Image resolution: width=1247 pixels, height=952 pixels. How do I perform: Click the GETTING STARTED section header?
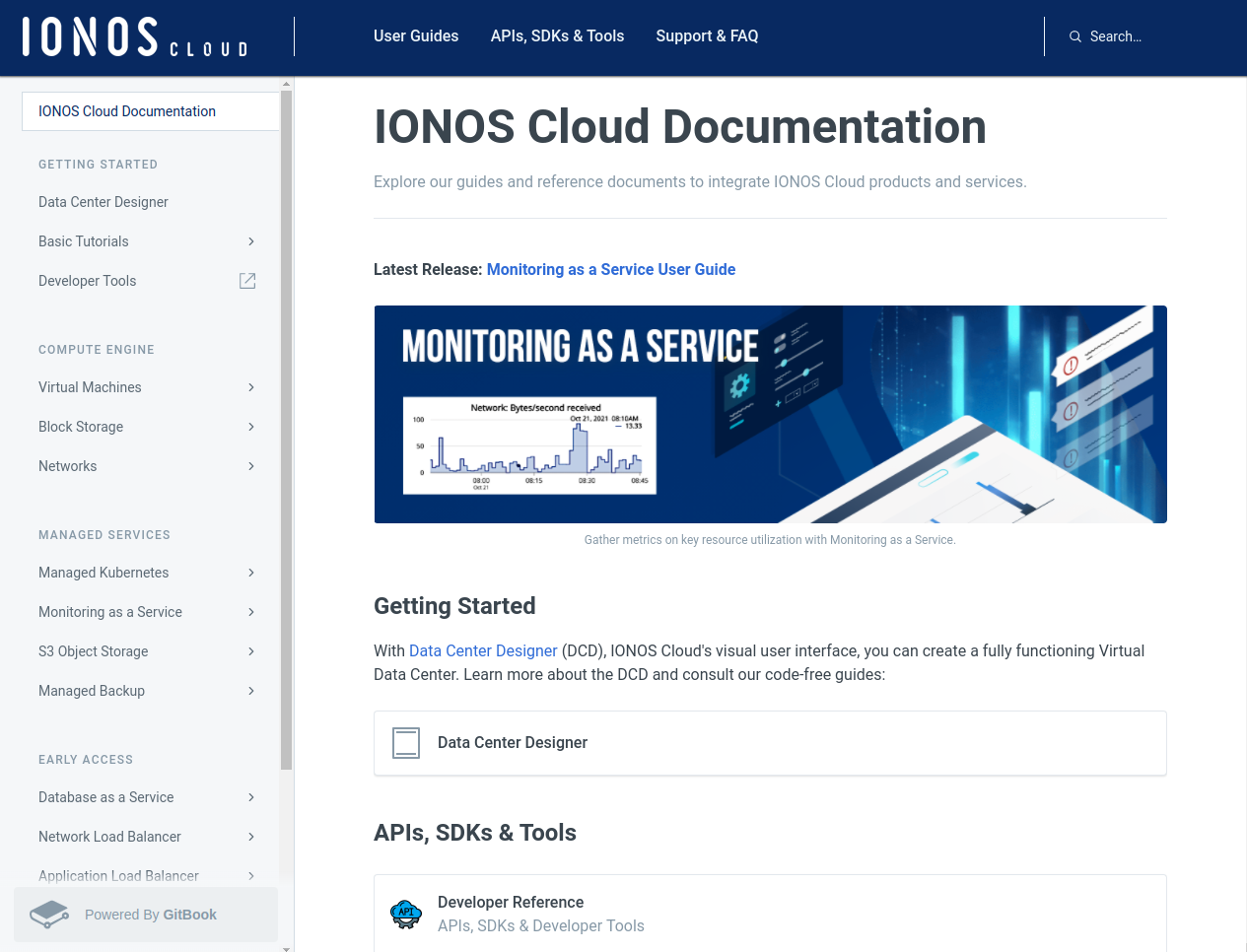98,165
